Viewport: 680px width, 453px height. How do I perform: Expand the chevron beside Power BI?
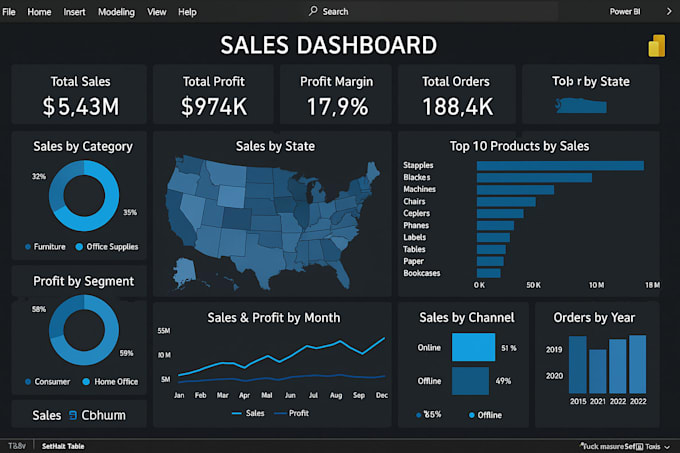coord(669,12)
